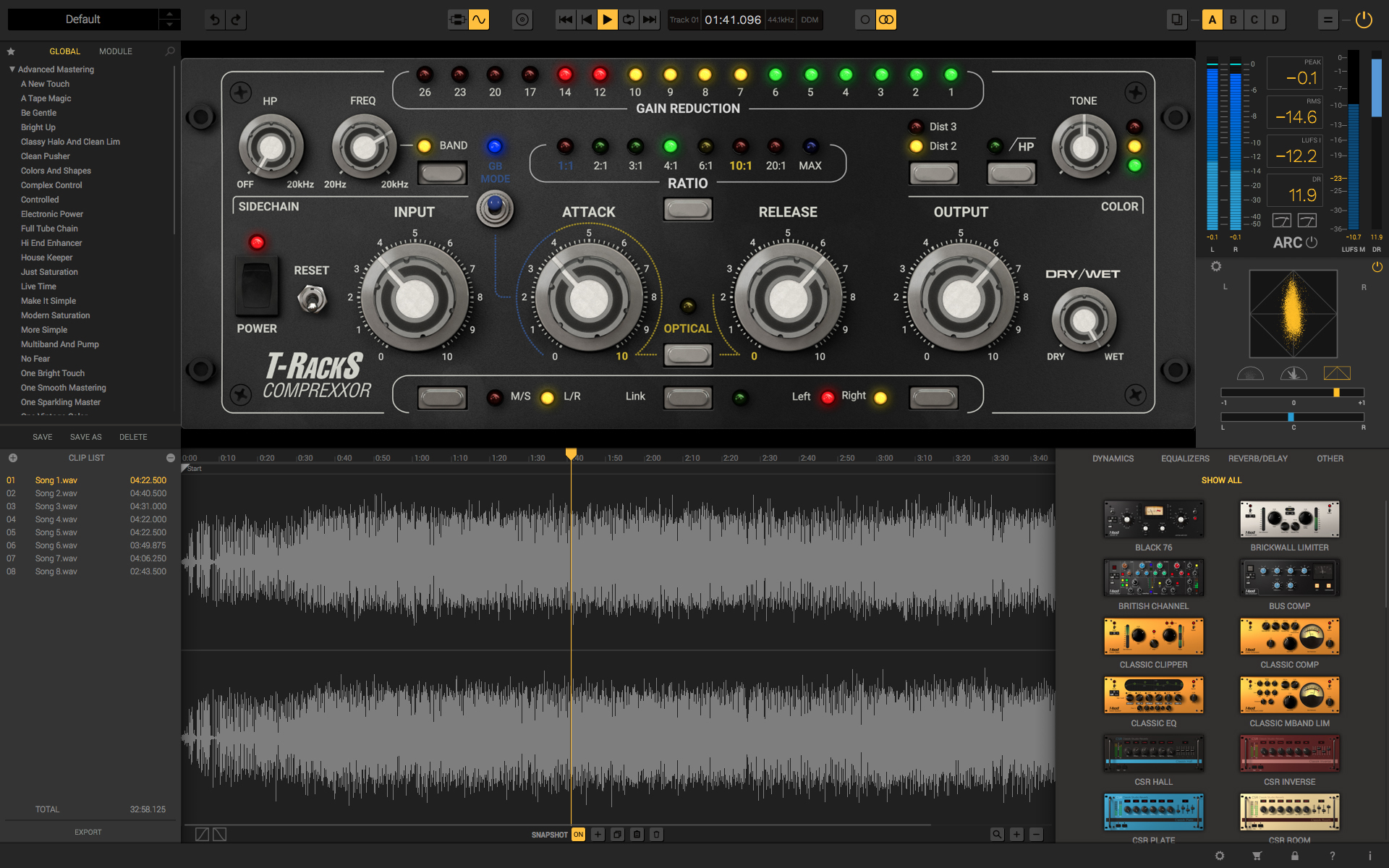Viewport: 1389px width, 868px height.
Task: Click the favorites star icon
Action: [11, 51]
